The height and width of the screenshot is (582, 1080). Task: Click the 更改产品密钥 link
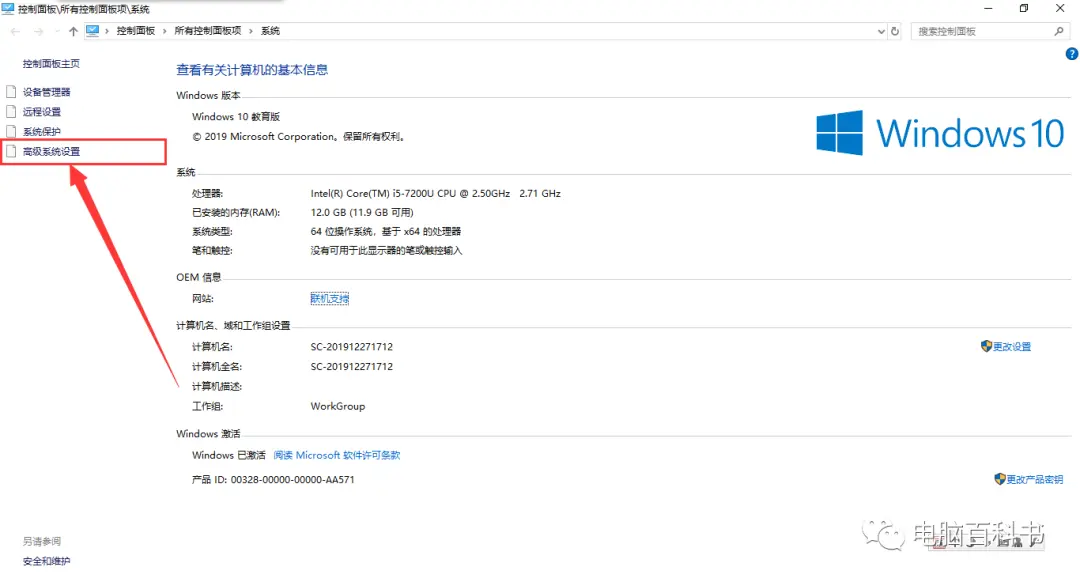click(1035, 479)
